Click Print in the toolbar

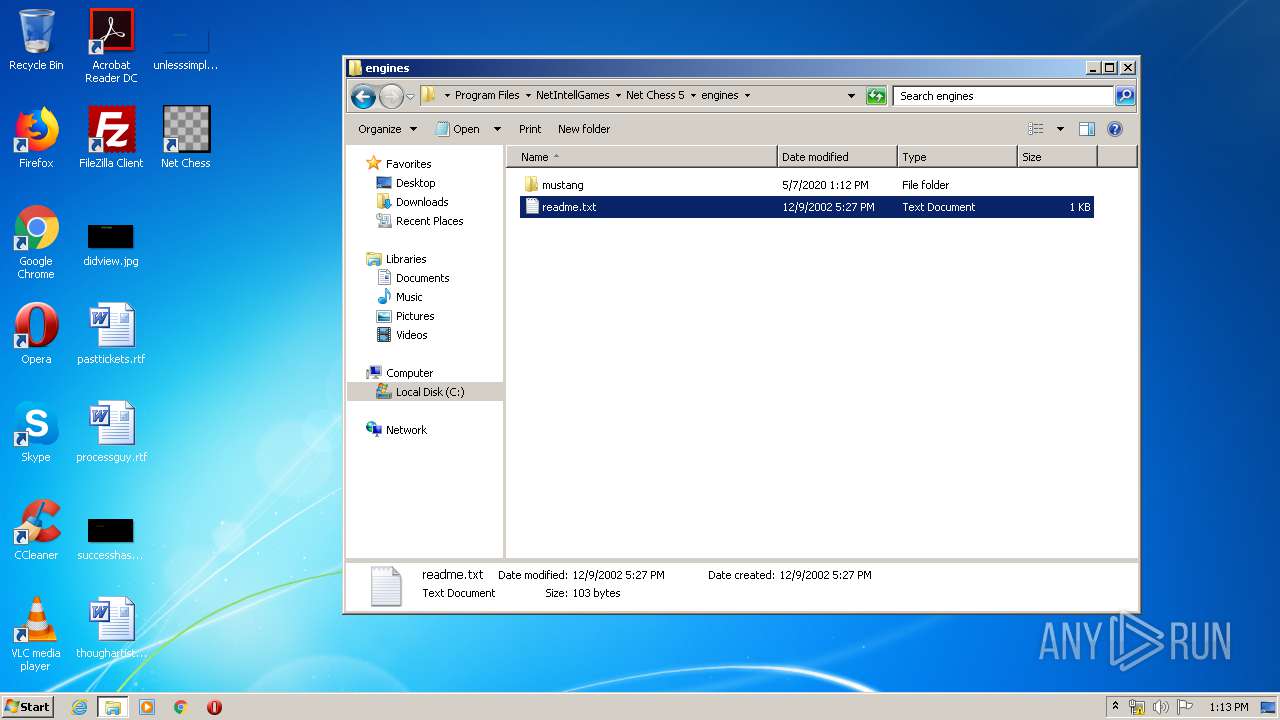tap(530, 129)
